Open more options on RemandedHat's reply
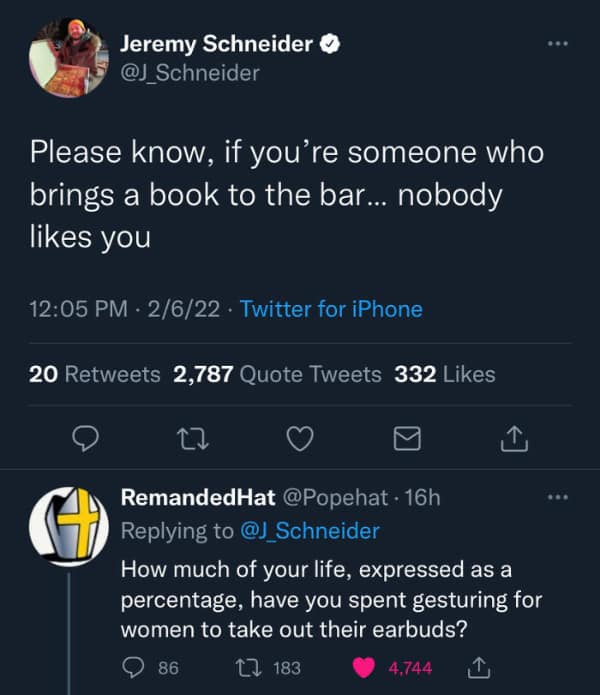Viewport: 600px width, 695px height. click(x=557, y=497)
